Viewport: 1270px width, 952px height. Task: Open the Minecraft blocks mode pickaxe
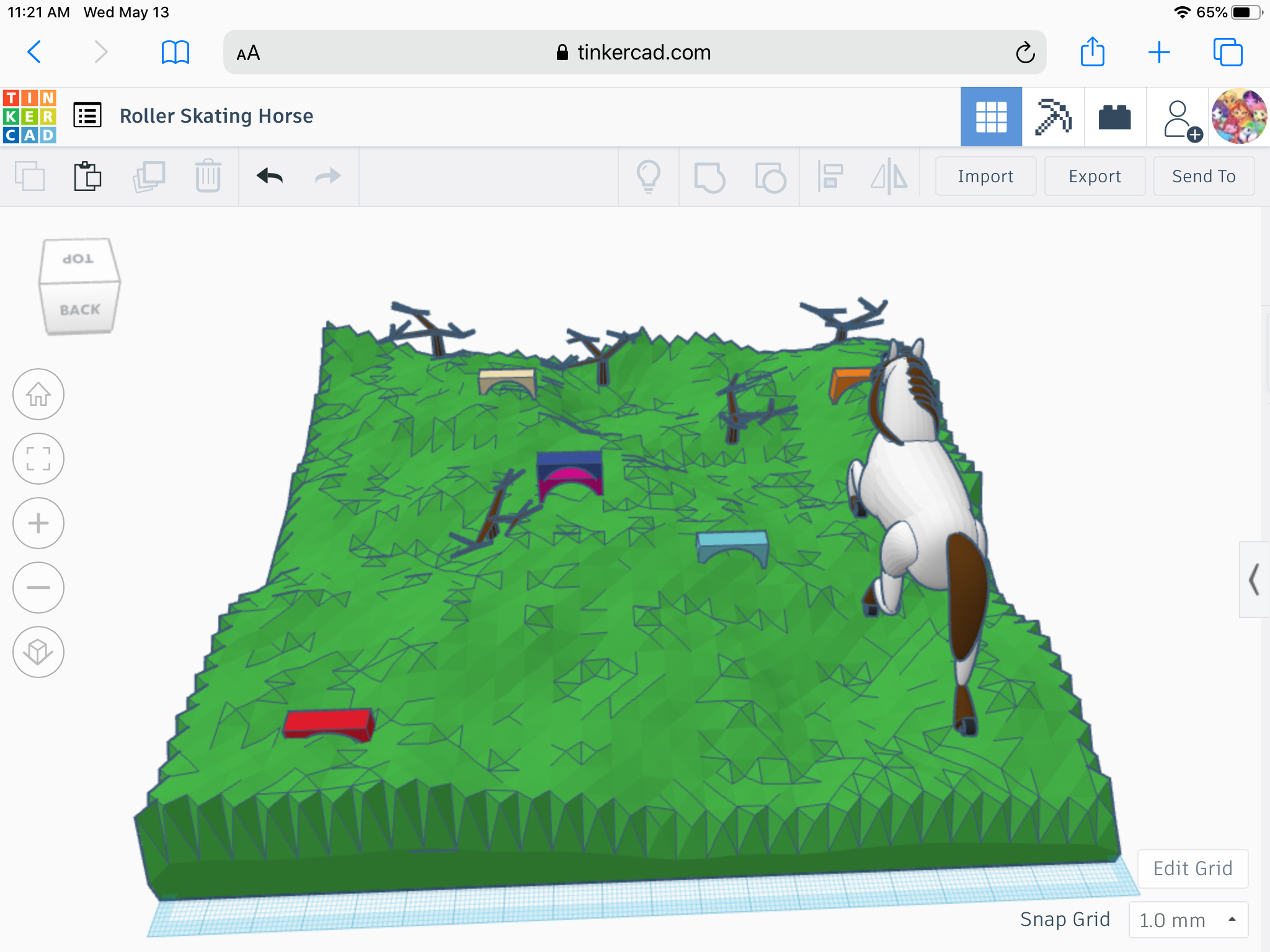[x=1053, y=117]
